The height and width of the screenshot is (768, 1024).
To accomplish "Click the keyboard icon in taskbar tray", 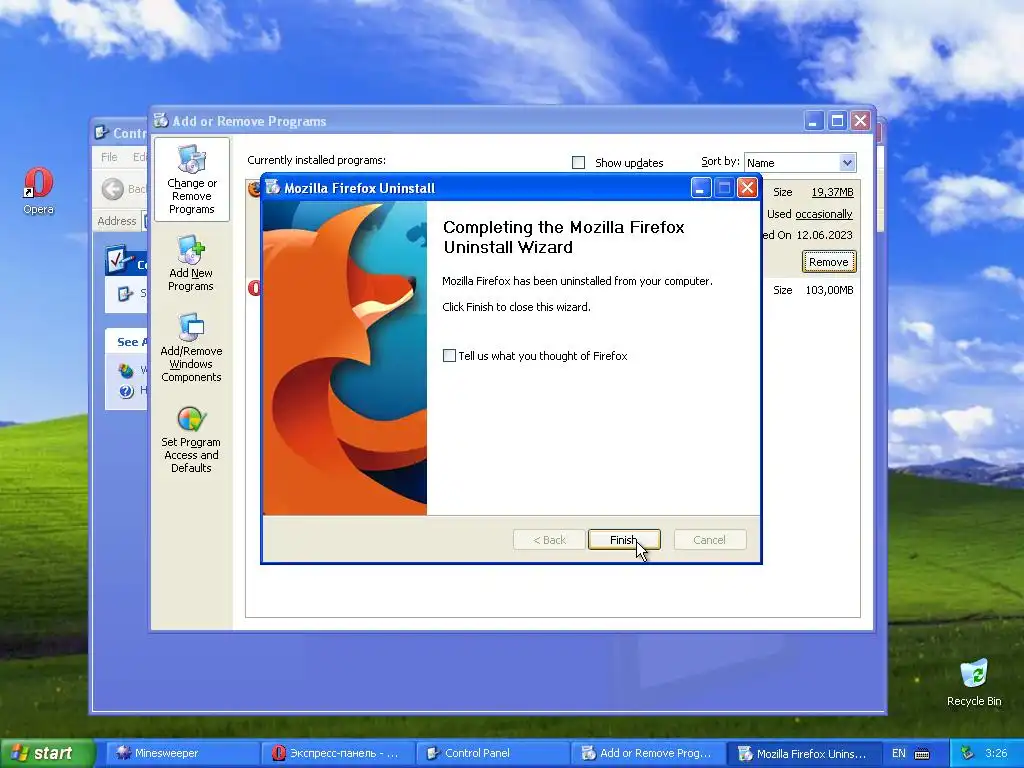I will pos(922,754).
